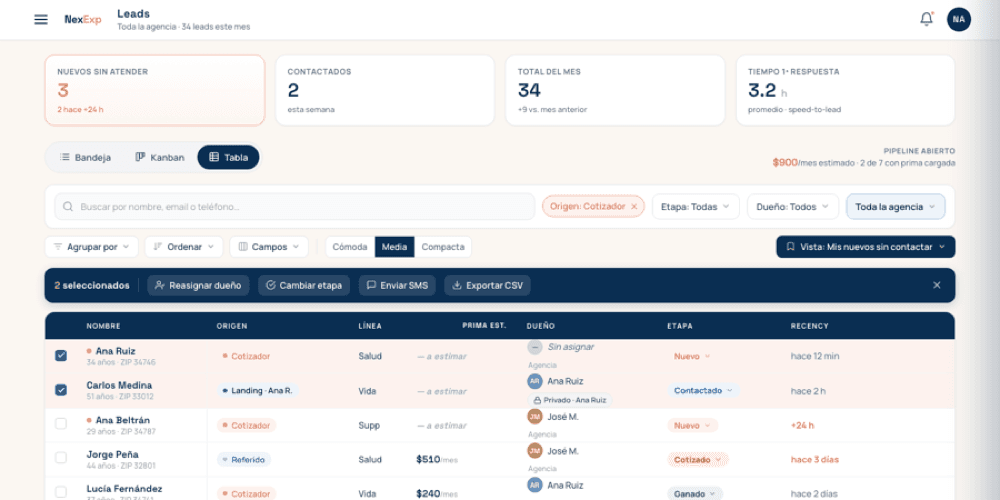Switch to the Bandeja view tab

tap(85, 158)
